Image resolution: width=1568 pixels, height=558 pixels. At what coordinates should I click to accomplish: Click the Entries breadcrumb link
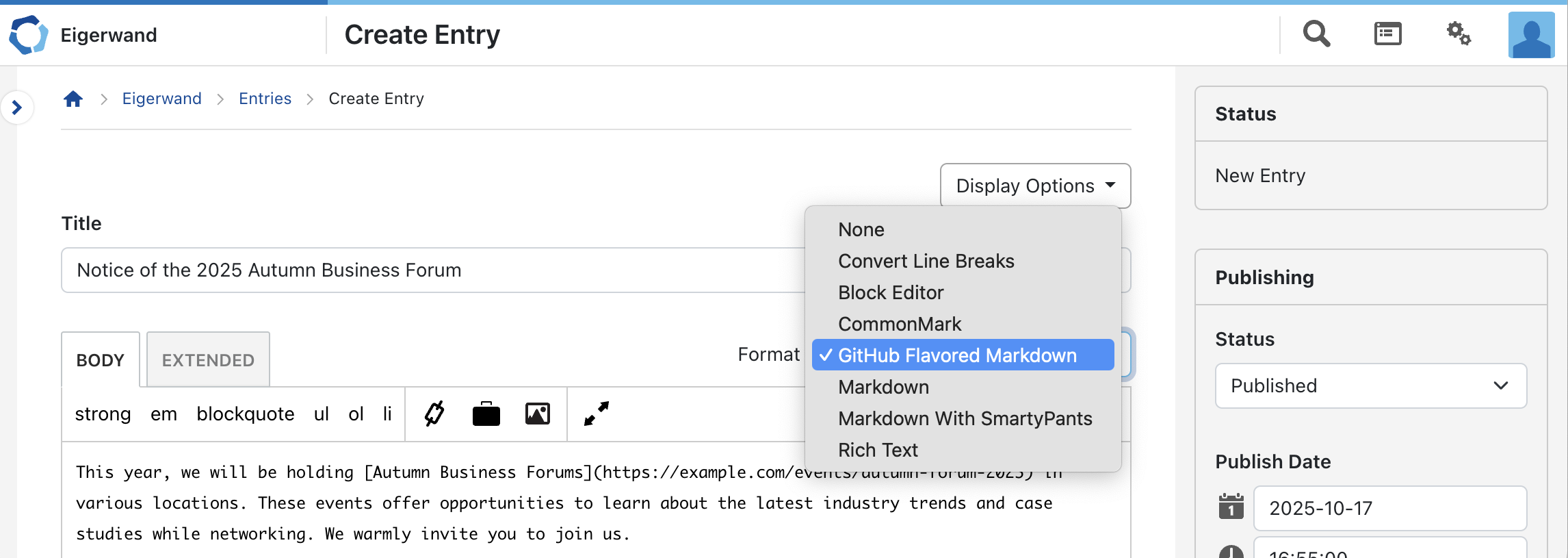(x=265, y=99)
